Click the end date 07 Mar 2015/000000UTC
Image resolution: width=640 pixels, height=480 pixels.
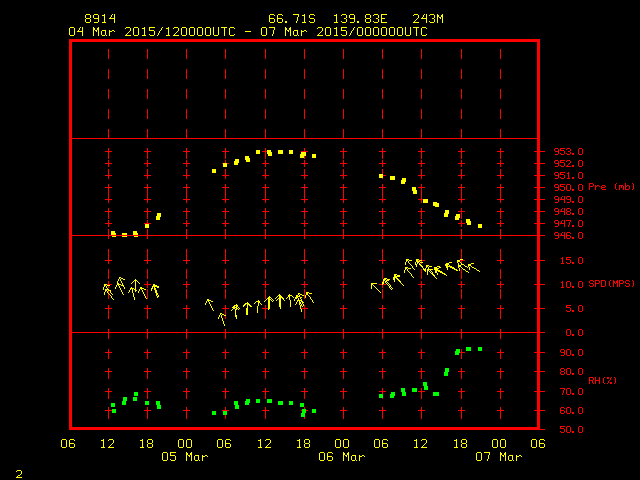tap(344, 32)
